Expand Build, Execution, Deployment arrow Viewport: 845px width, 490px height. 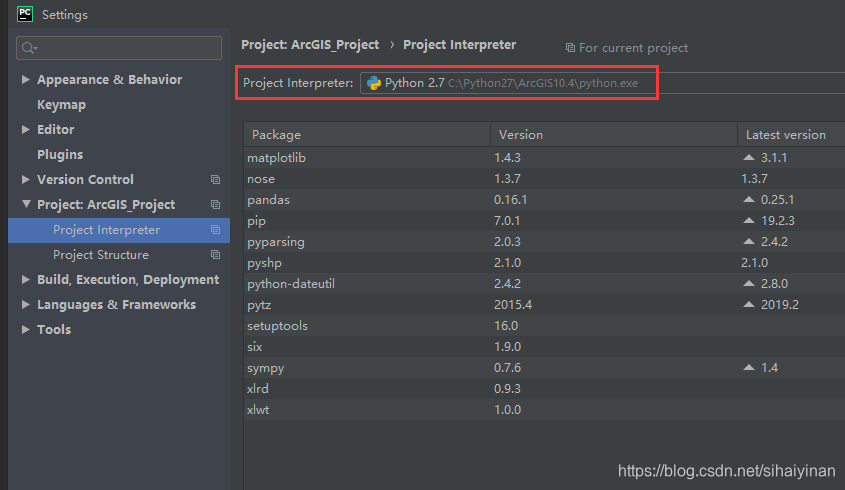(25, 279)
